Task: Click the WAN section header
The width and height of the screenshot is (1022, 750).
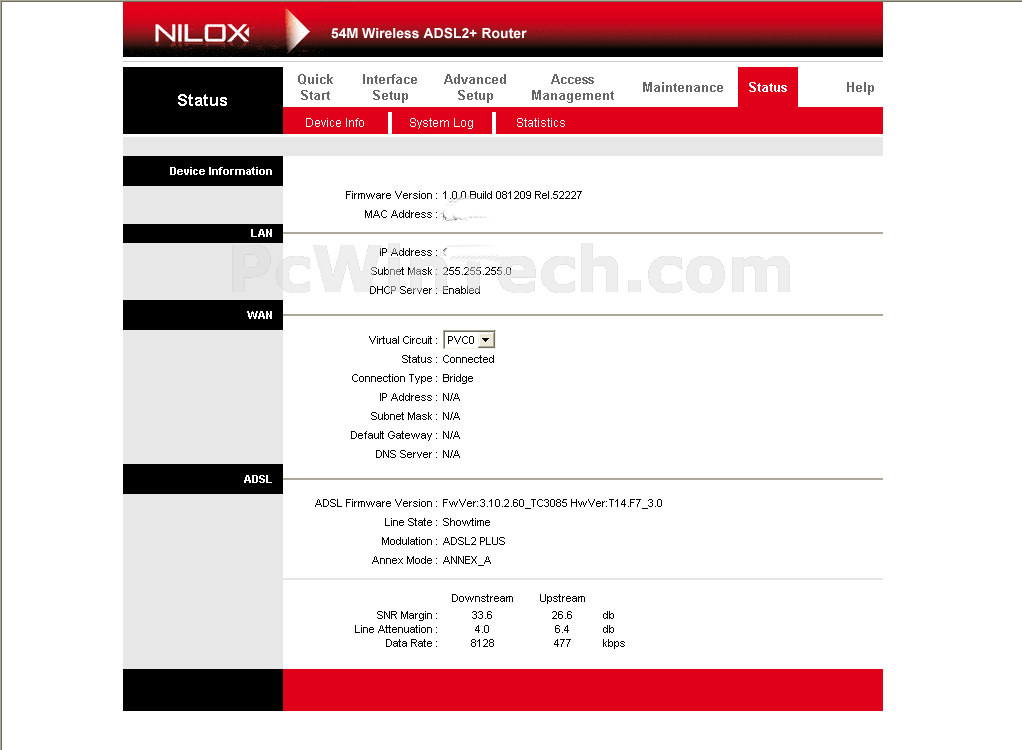Action: coord(203,315)
